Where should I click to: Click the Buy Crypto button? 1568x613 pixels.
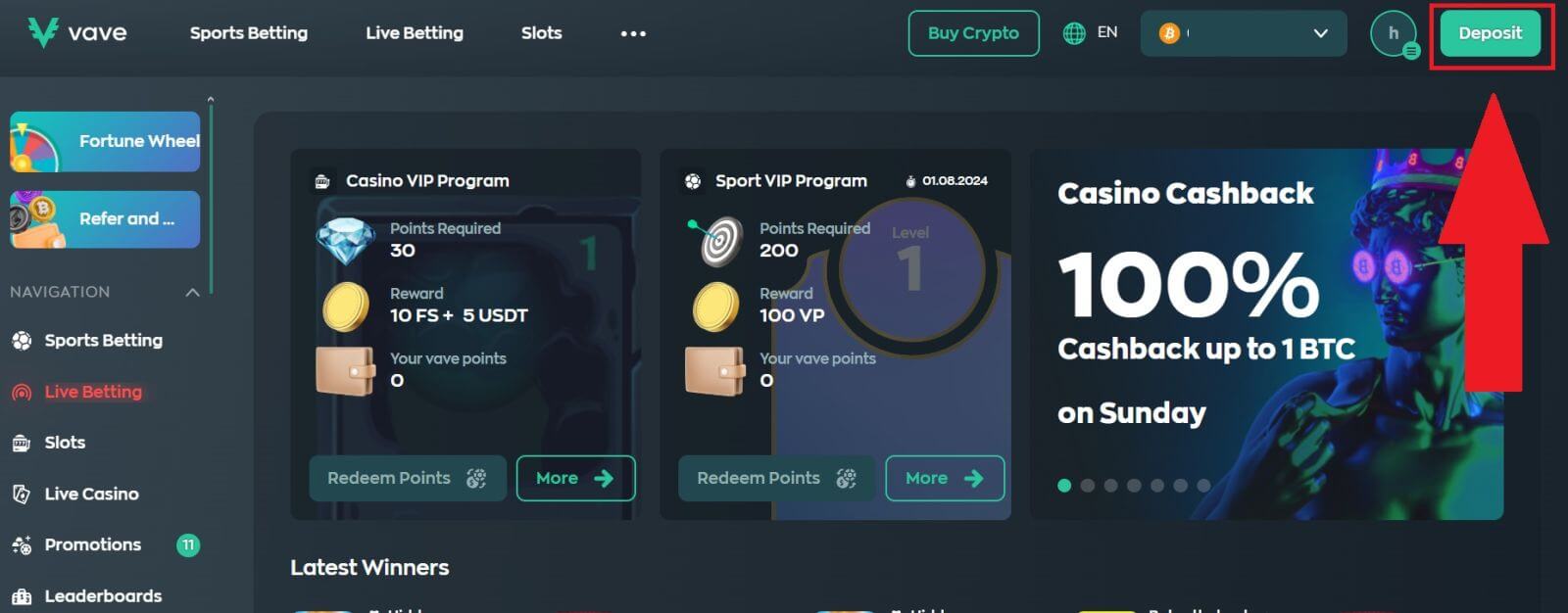(974, 33)
